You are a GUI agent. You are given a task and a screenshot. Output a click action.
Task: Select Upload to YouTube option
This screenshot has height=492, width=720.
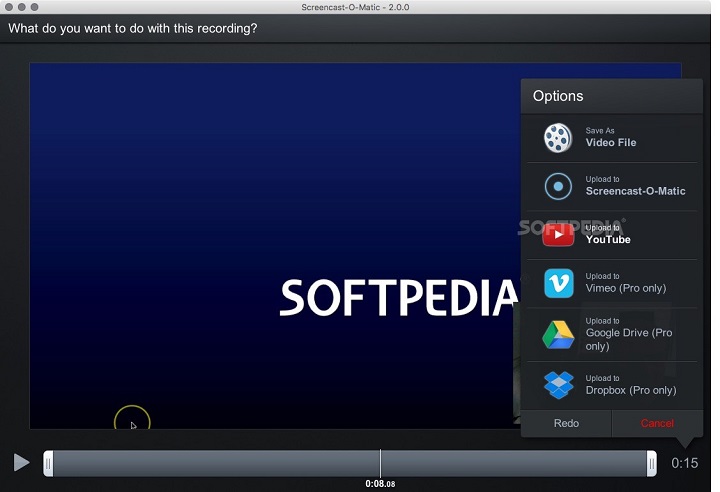[x=612, y=235]
